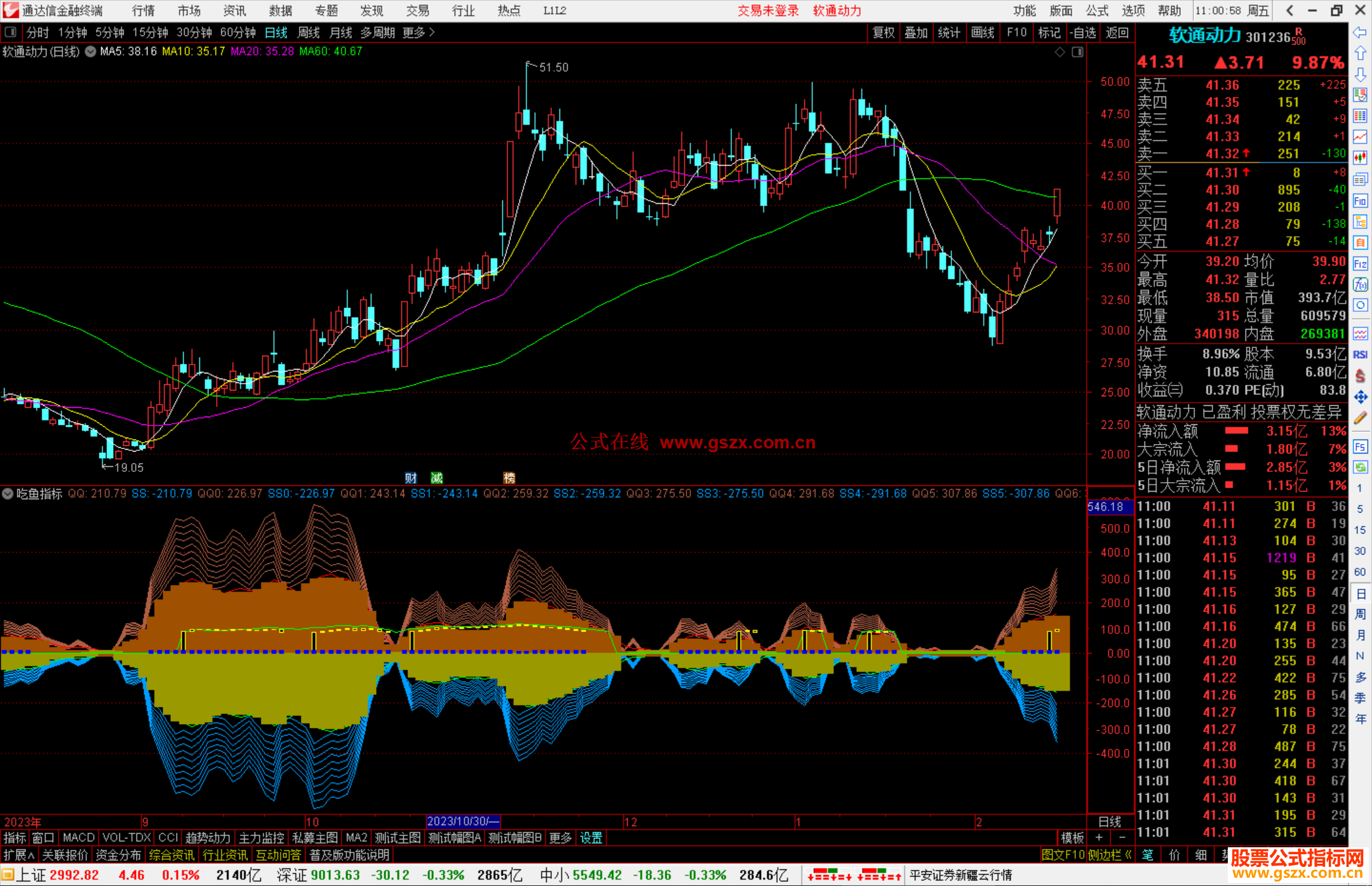Image resolution: width=1372 pixels, height=886 pixels.
Task: Click the 设置 button in indicator bar
Action: pos(591,838)
